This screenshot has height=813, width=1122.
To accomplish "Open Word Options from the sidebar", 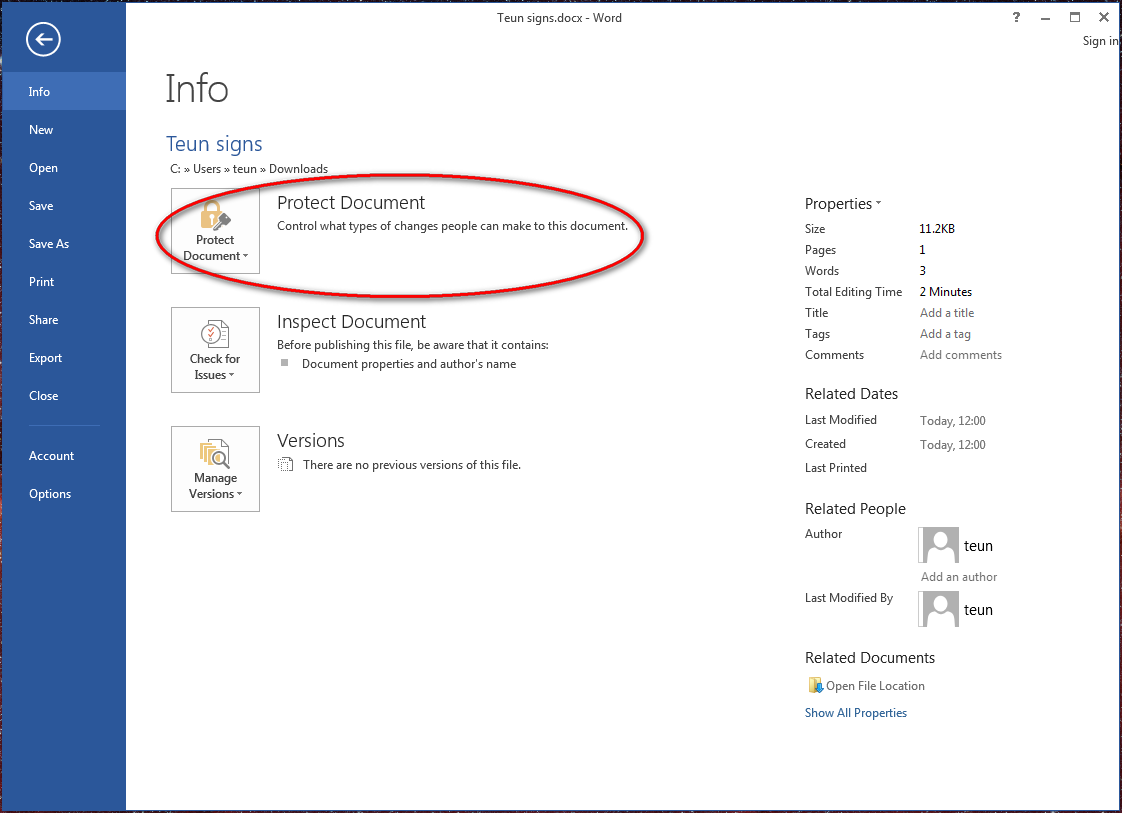I will [50, 494].
